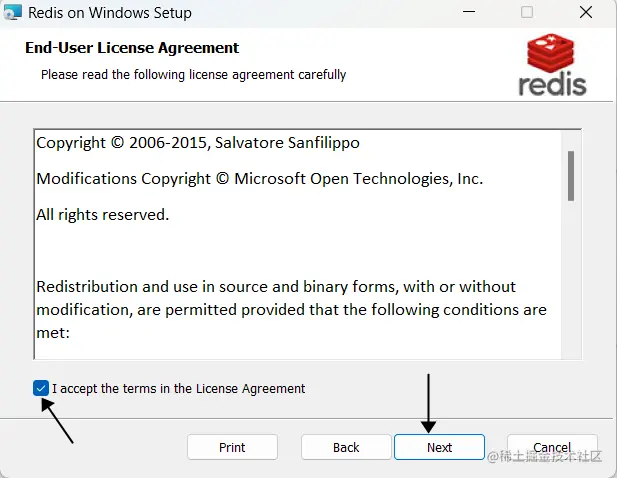Click the 'End-User License Agreement' heading
This screenshot has height=478, width=617.
click(x=132, y=48)
